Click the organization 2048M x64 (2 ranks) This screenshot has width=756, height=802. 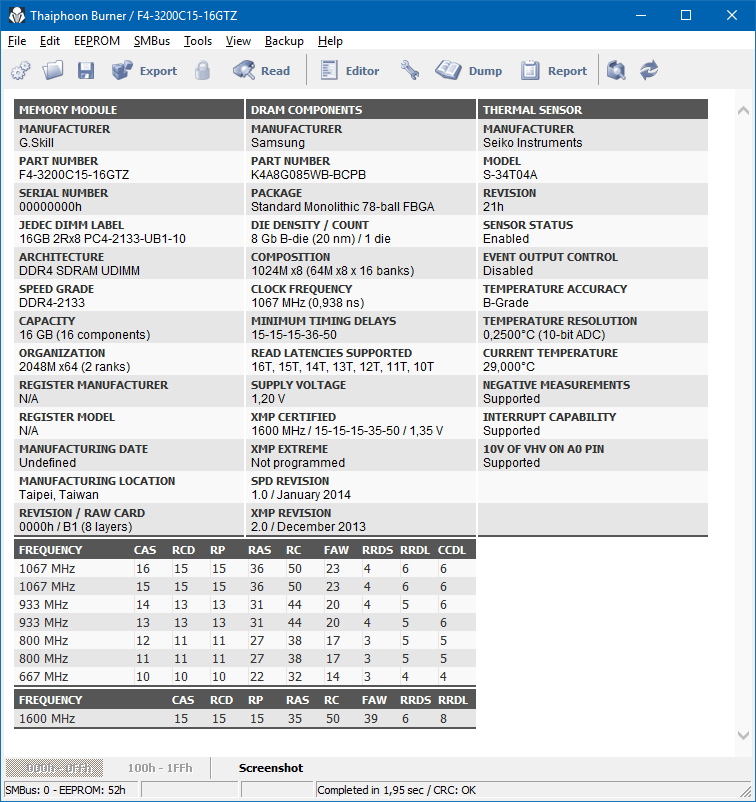coord(75,367)
